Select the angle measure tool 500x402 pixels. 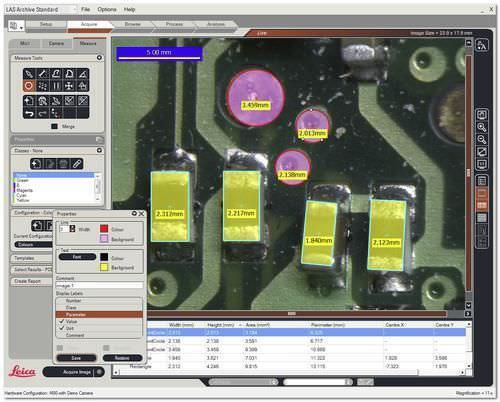(x=83, y=73)
